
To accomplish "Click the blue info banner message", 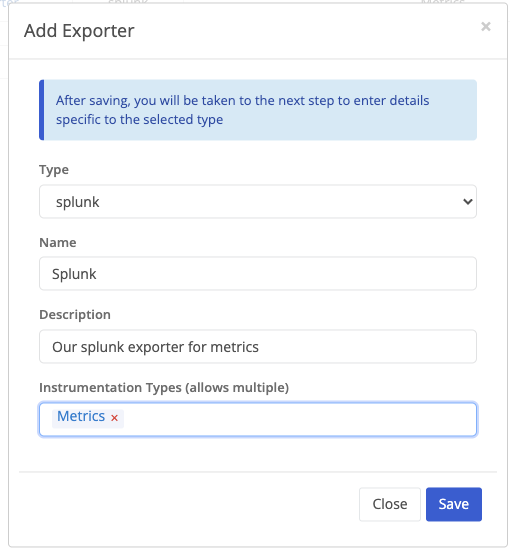I will pyautogui.click(x=258, y=110).
